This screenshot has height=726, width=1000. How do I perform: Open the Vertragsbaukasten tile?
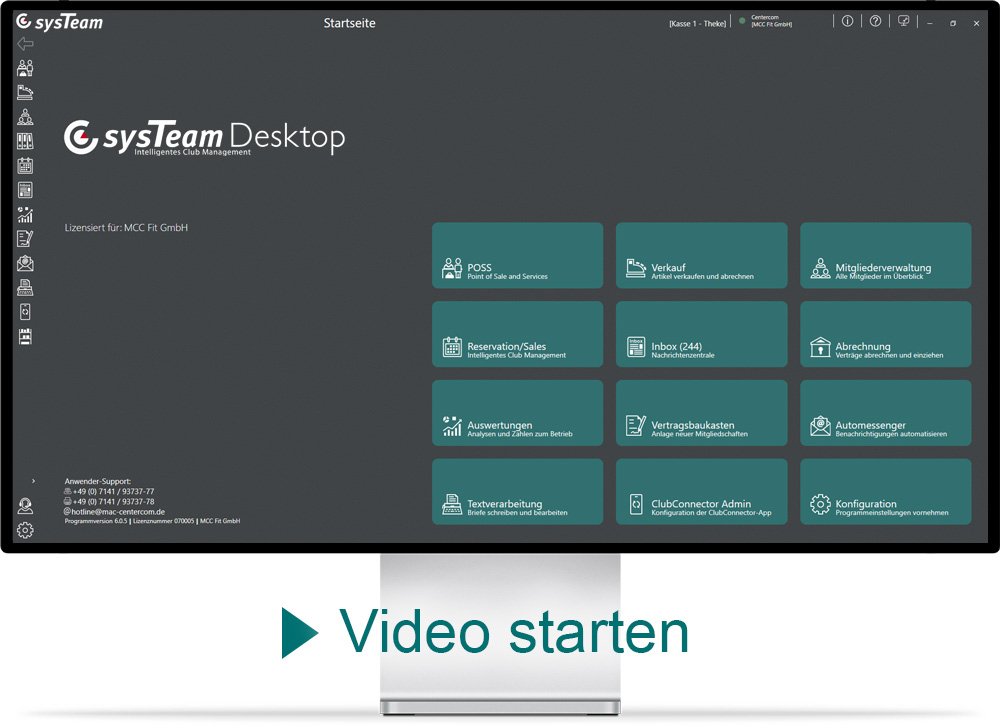coord(702,413)
